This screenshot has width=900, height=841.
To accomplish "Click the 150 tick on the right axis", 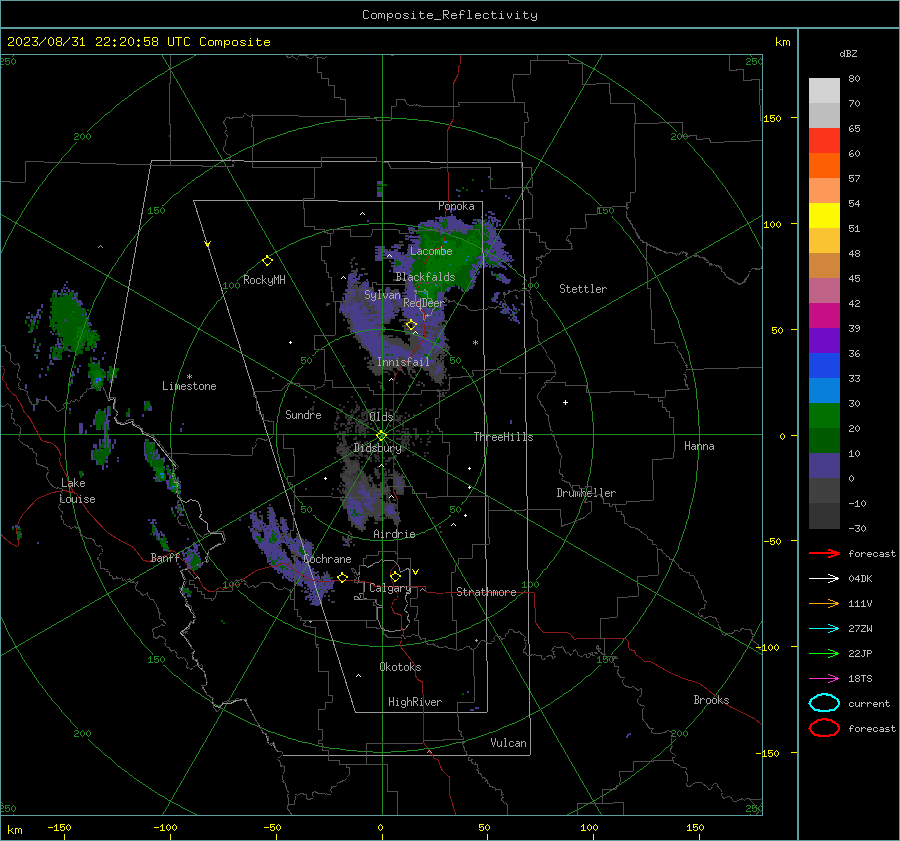I will (772, 118).
